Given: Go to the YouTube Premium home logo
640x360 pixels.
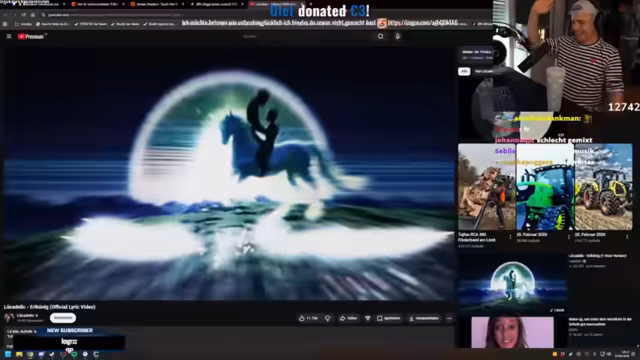Looking at the screenshot, I should [31, 36].
